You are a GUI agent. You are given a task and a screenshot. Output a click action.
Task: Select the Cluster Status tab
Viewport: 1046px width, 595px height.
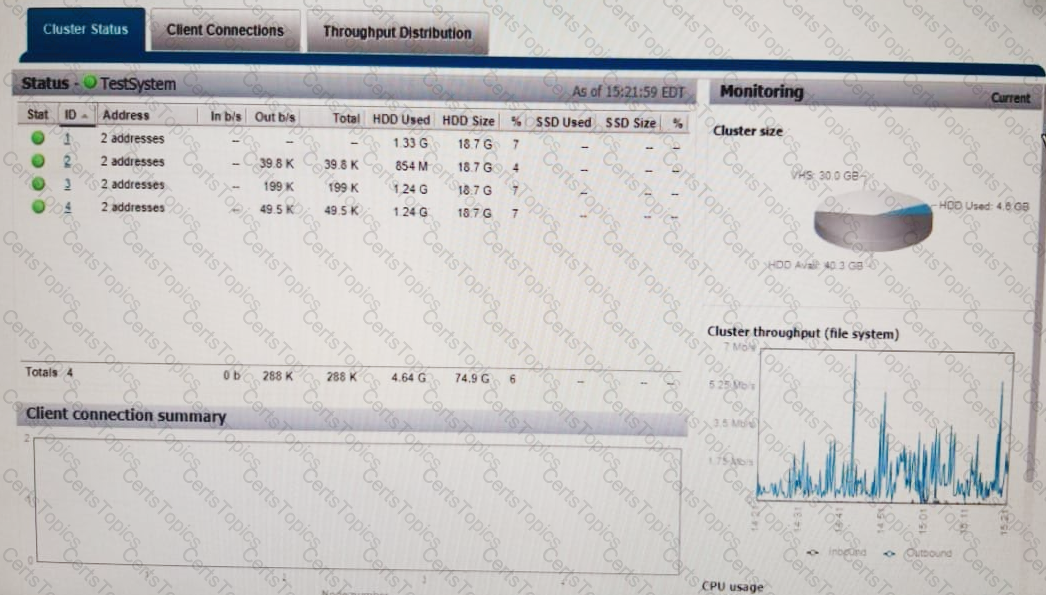[85, 29]
